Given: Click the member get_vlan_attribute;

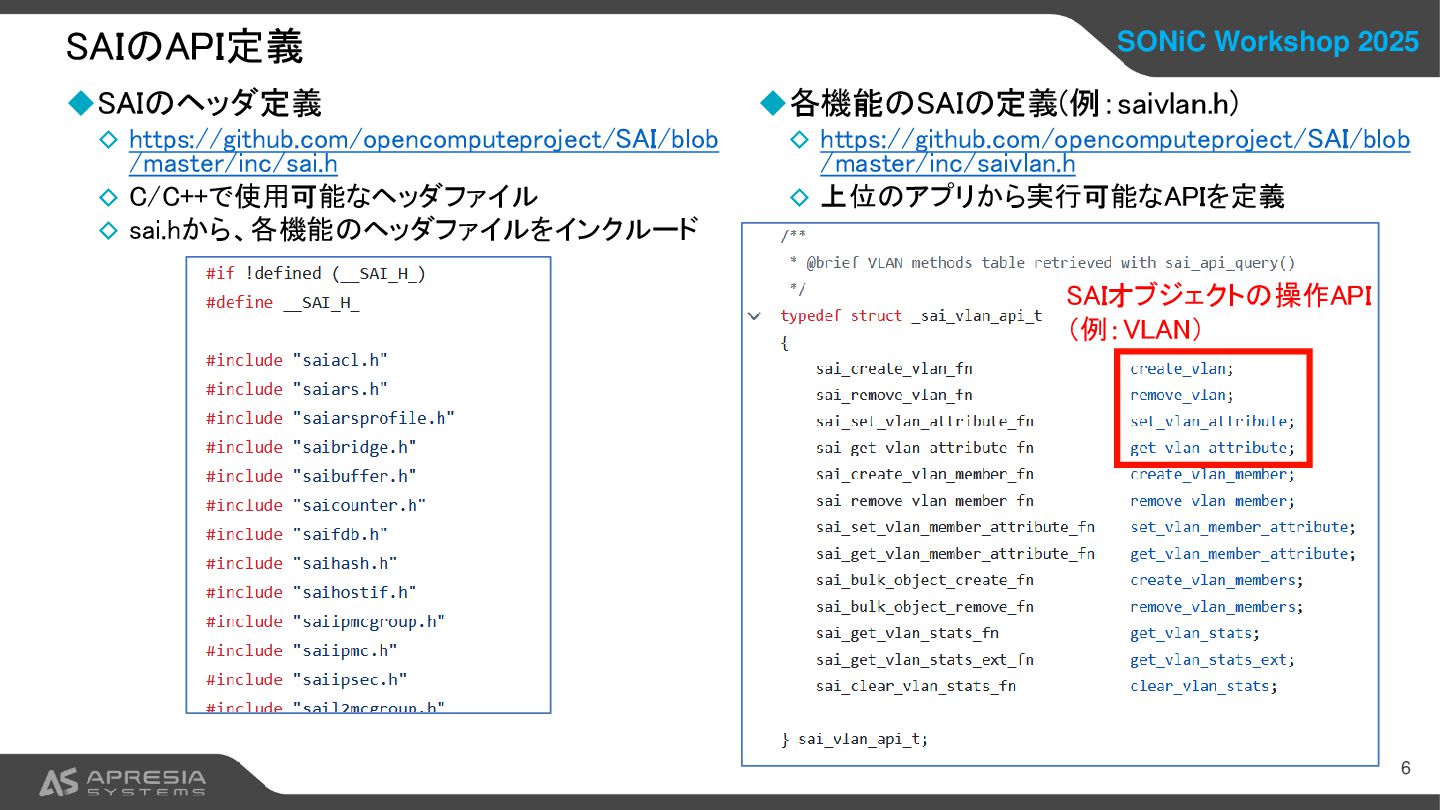Looking at the screenshot, I should 1213,448.
